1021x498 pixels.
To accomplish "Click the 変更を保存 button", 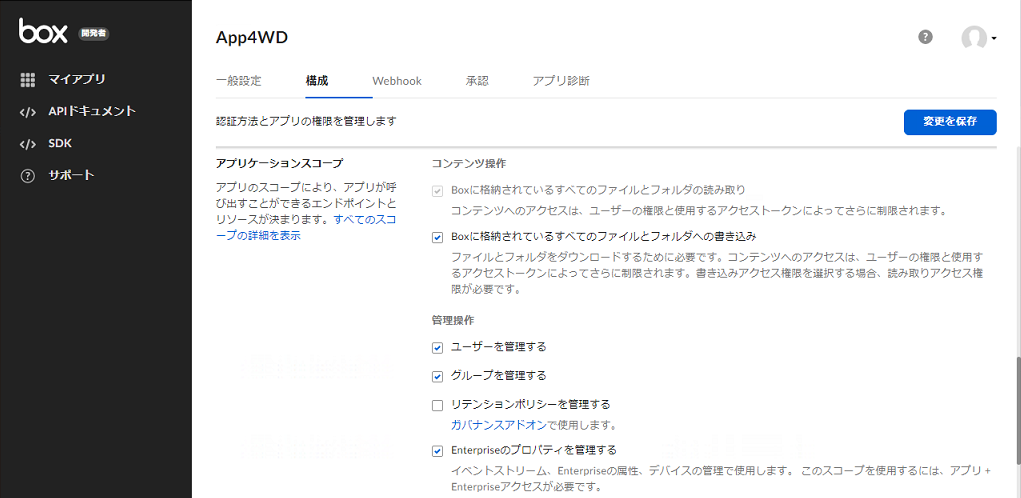I will (x=950, y=122).
